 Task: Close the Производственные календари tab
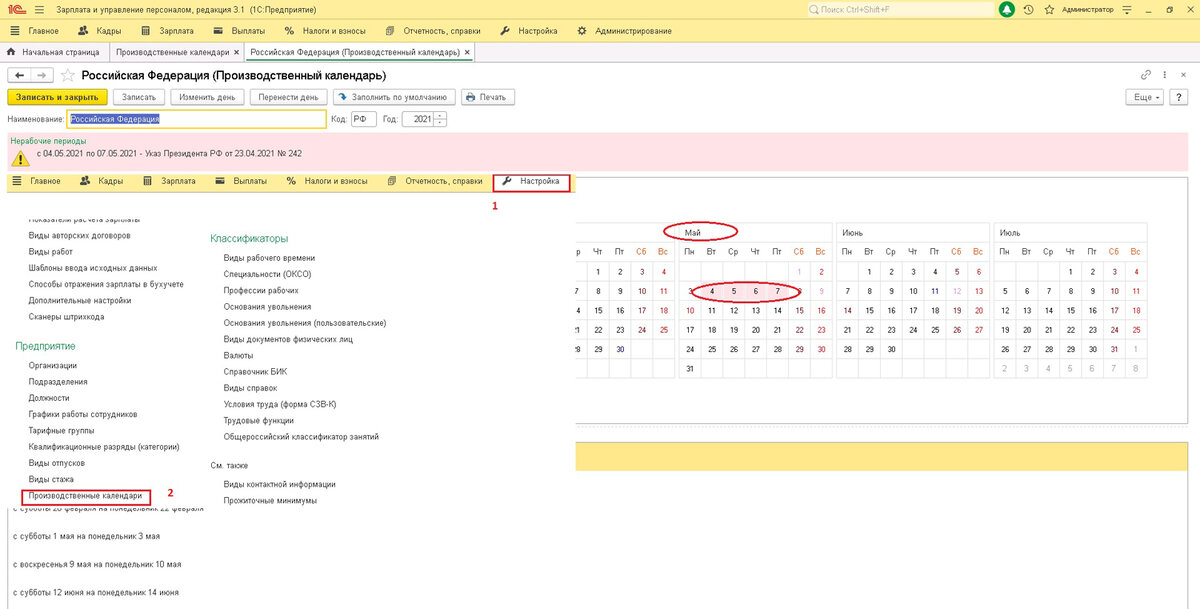(236, 51)
